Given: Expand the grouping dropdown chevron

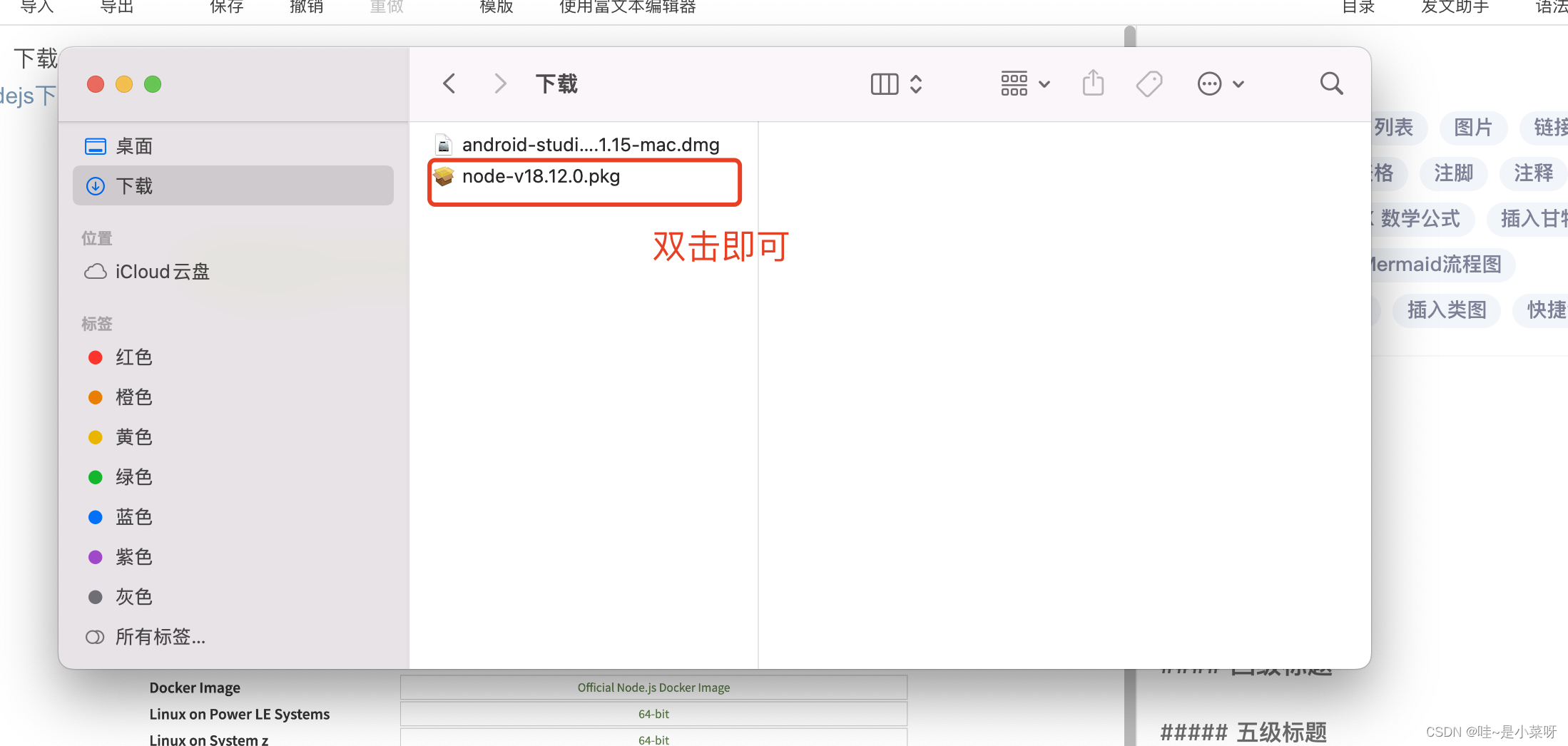Looking at the screenshot, I should (x=1044, y=84).
